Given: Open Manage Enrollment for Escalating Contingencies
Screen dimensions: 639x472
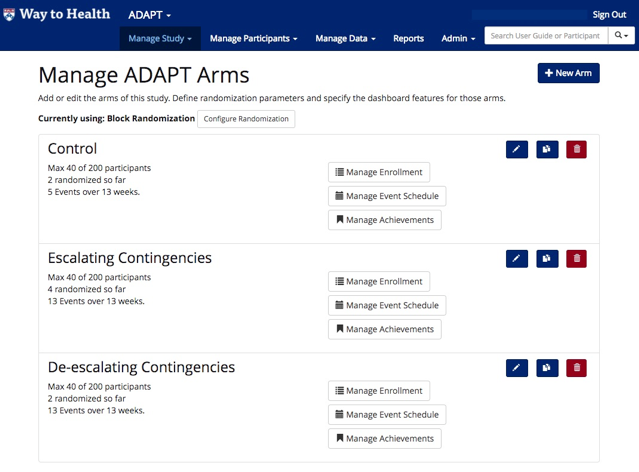Looking at the screenshot, I should coord(379,281).
